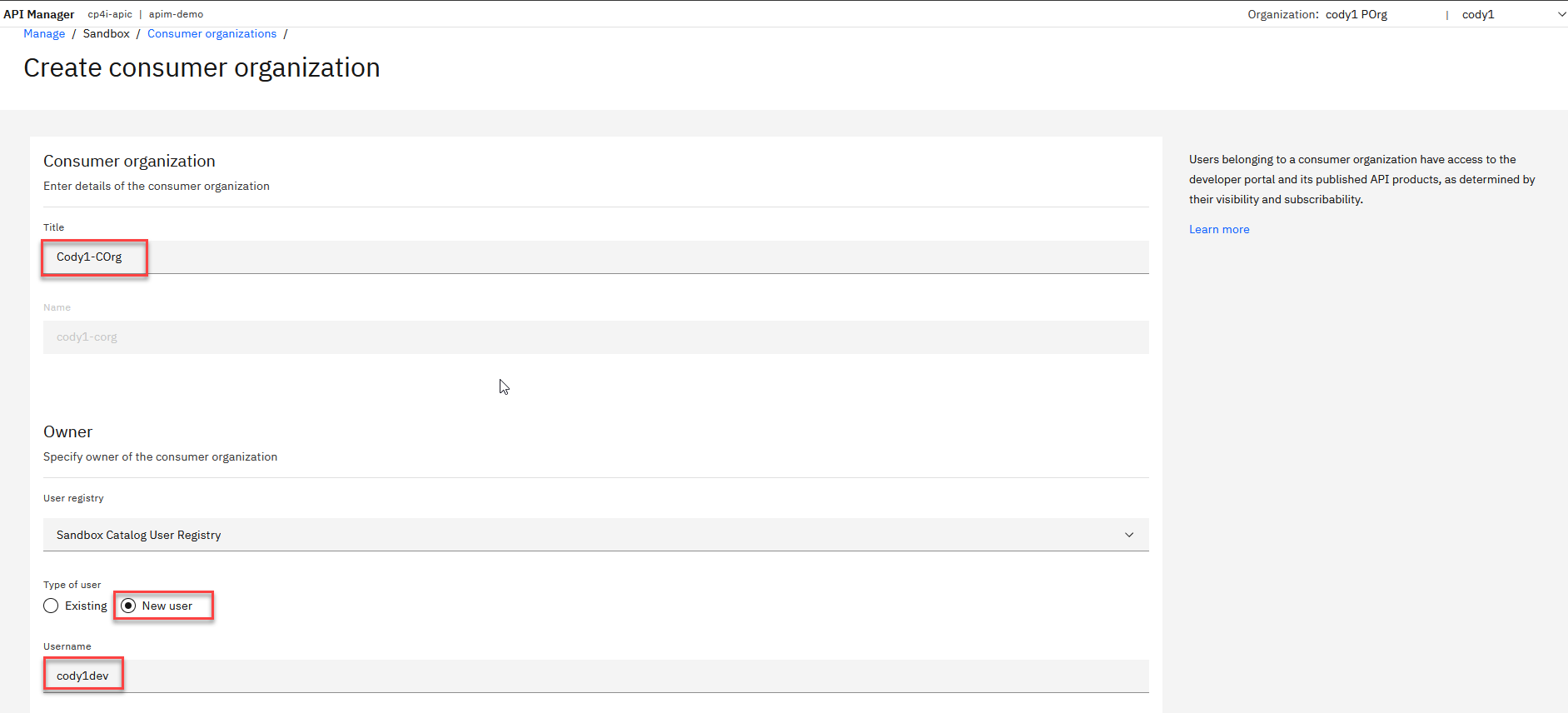1568x713 pixels.
Task: Go to the Sandbox breadcrumb item
Action: [x=106, y=33]
